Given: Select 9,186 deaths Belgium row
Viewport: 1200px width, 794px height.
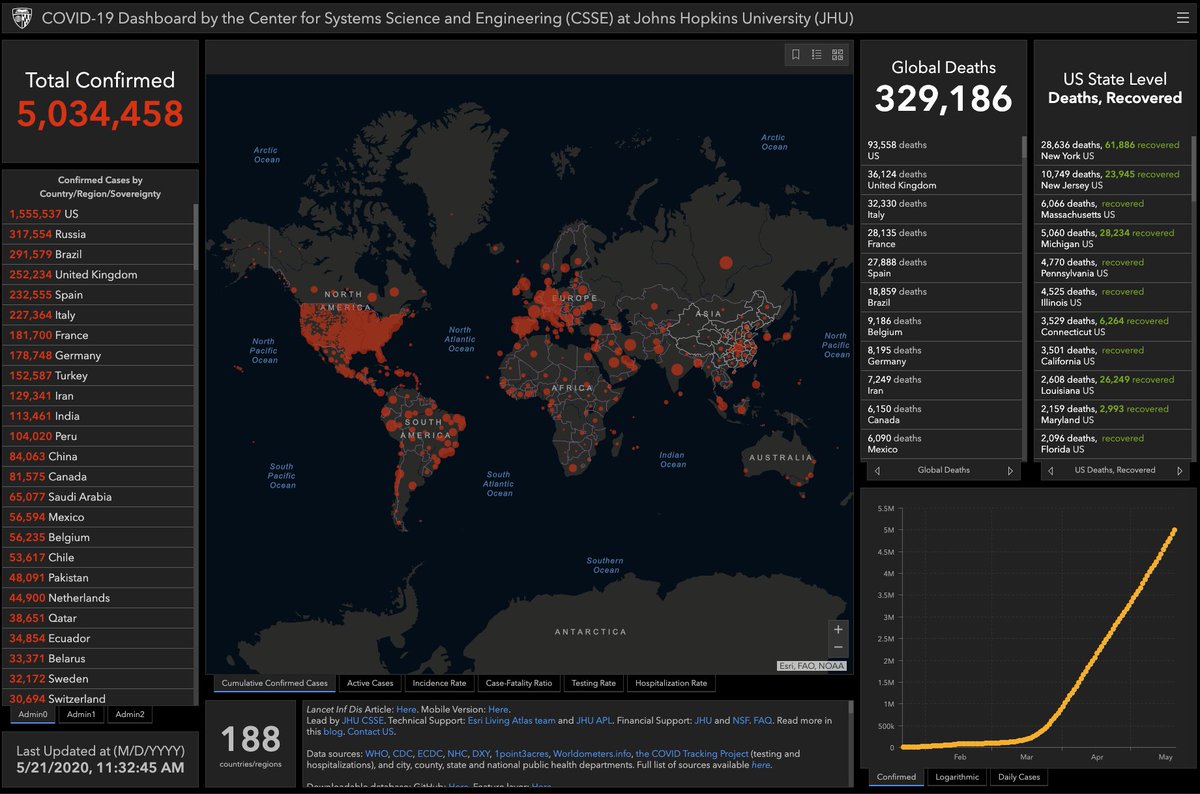Looking at the screenshot, I should click(x=941, y=326).
